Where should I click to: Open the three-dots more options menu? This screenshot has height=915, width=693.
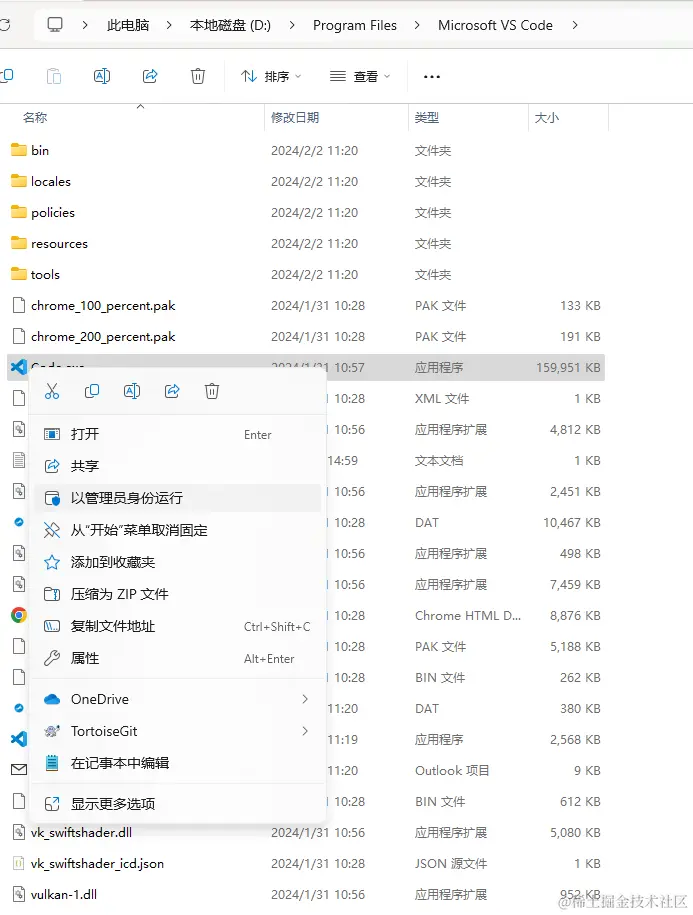[x=432, y=76]
